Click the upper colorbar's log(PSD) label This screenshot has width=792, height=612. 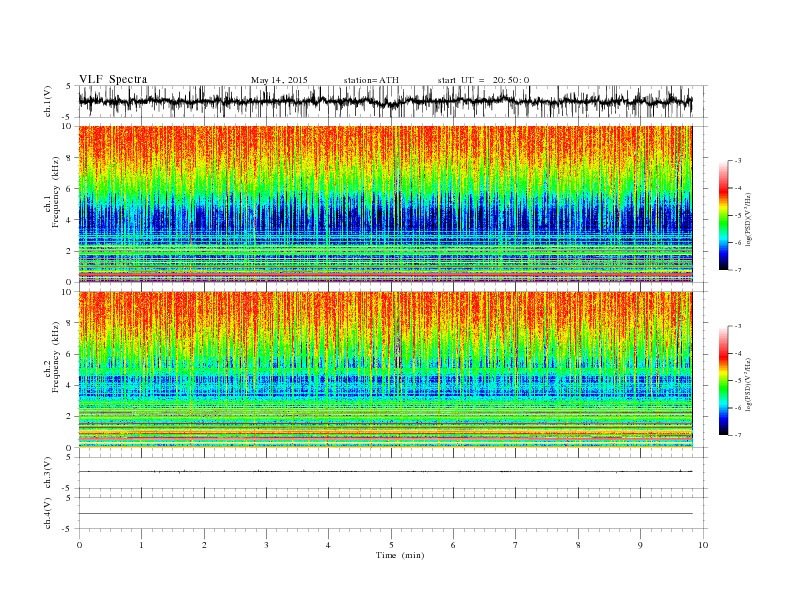748,219
